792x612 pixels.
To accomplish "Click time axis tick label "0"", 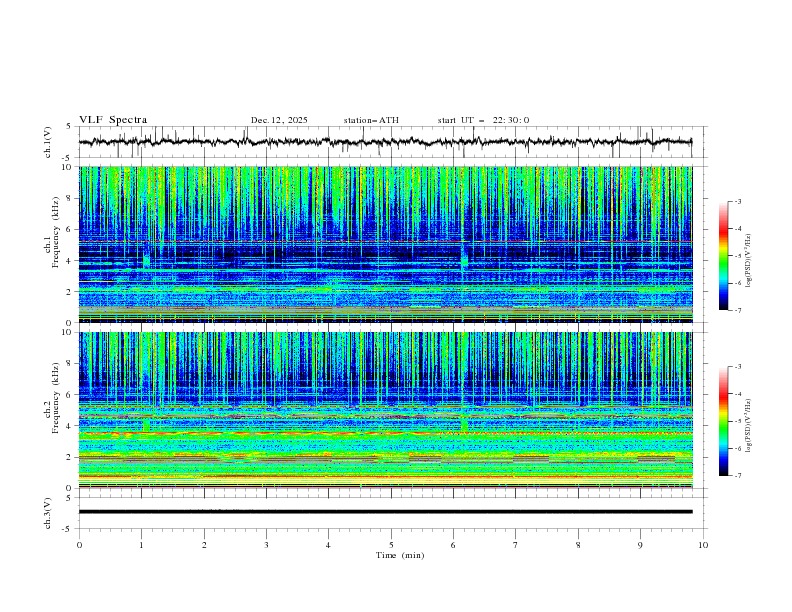I will [x=79, y=545].
